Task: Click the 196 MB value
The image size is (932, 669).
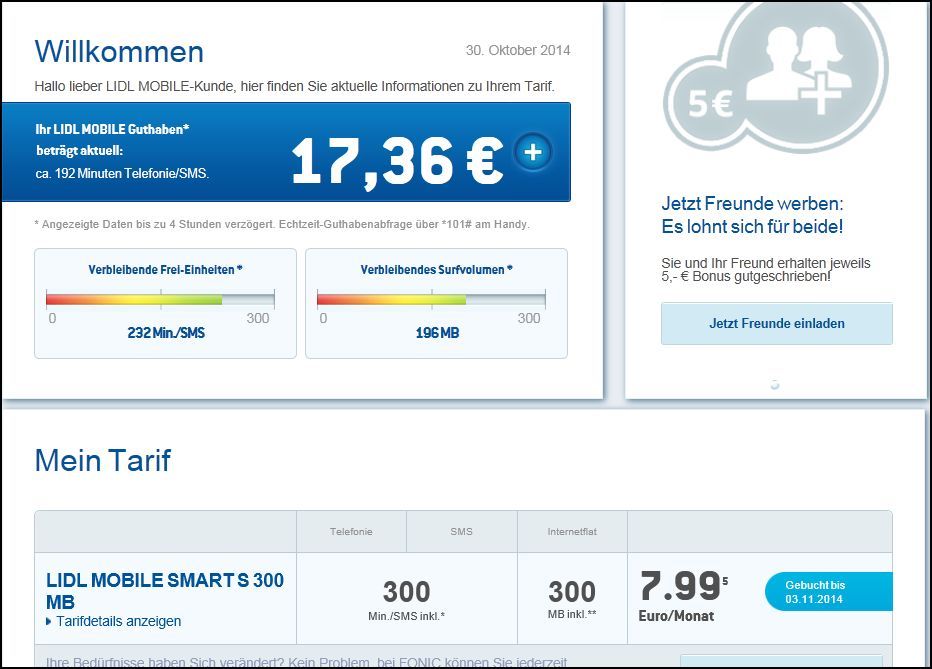Action: (x=437, y=333)
